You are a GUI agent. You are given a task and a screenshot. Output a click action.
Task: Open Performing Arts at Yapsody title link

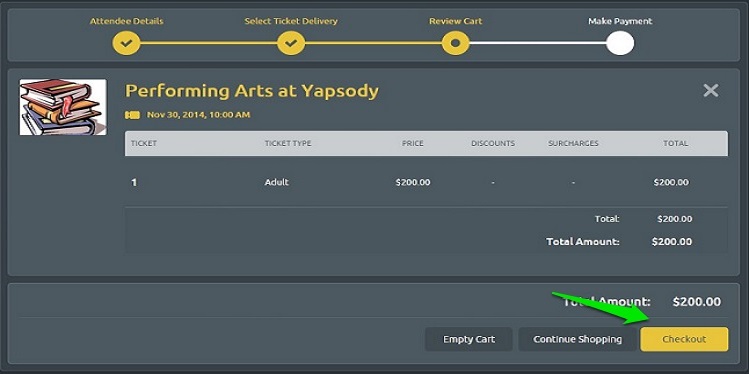pyautogui.click(x=252, y=90)
